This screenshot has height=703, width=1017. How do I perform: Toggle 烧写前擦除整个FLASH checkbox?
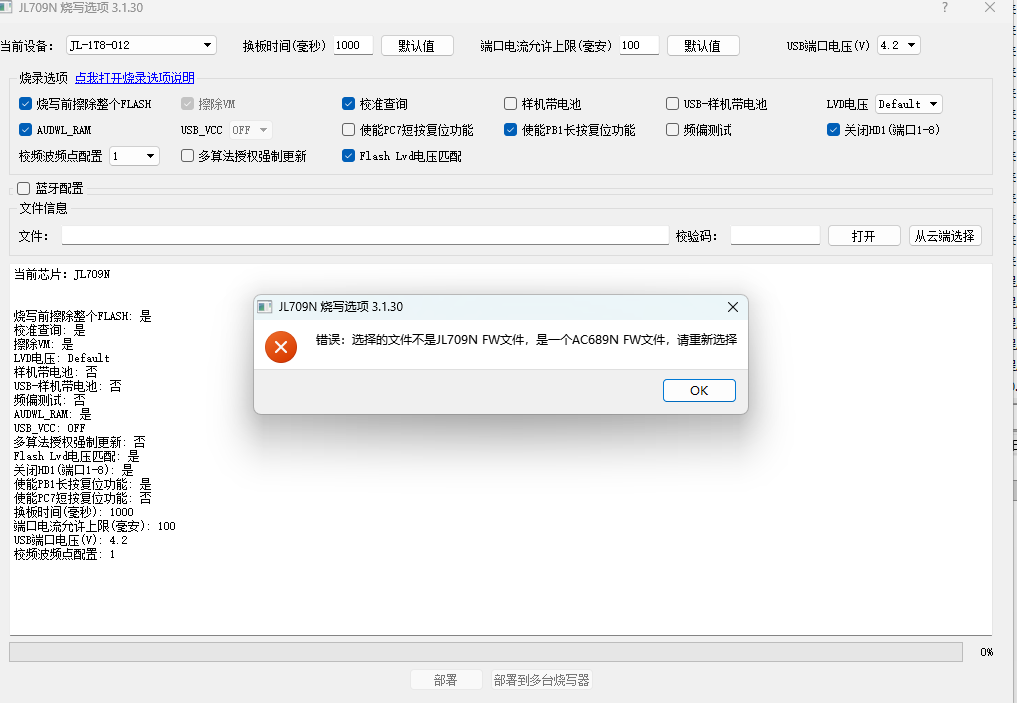point(25,104)
